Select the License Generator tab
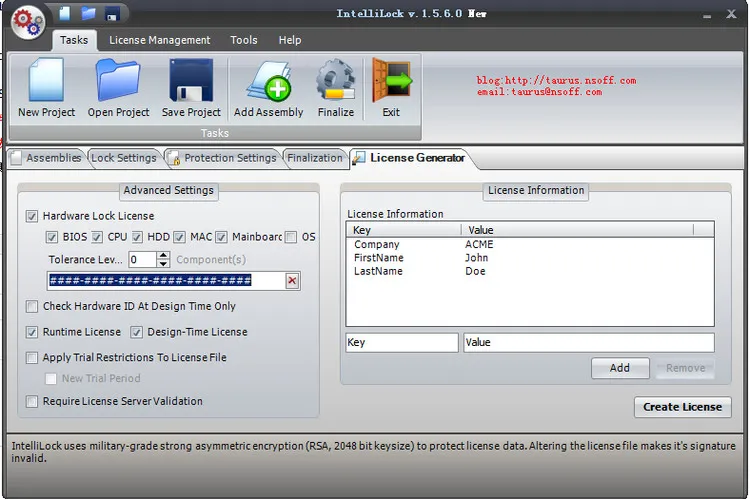The height and width of the screenshot is (499, 750). 411,158
